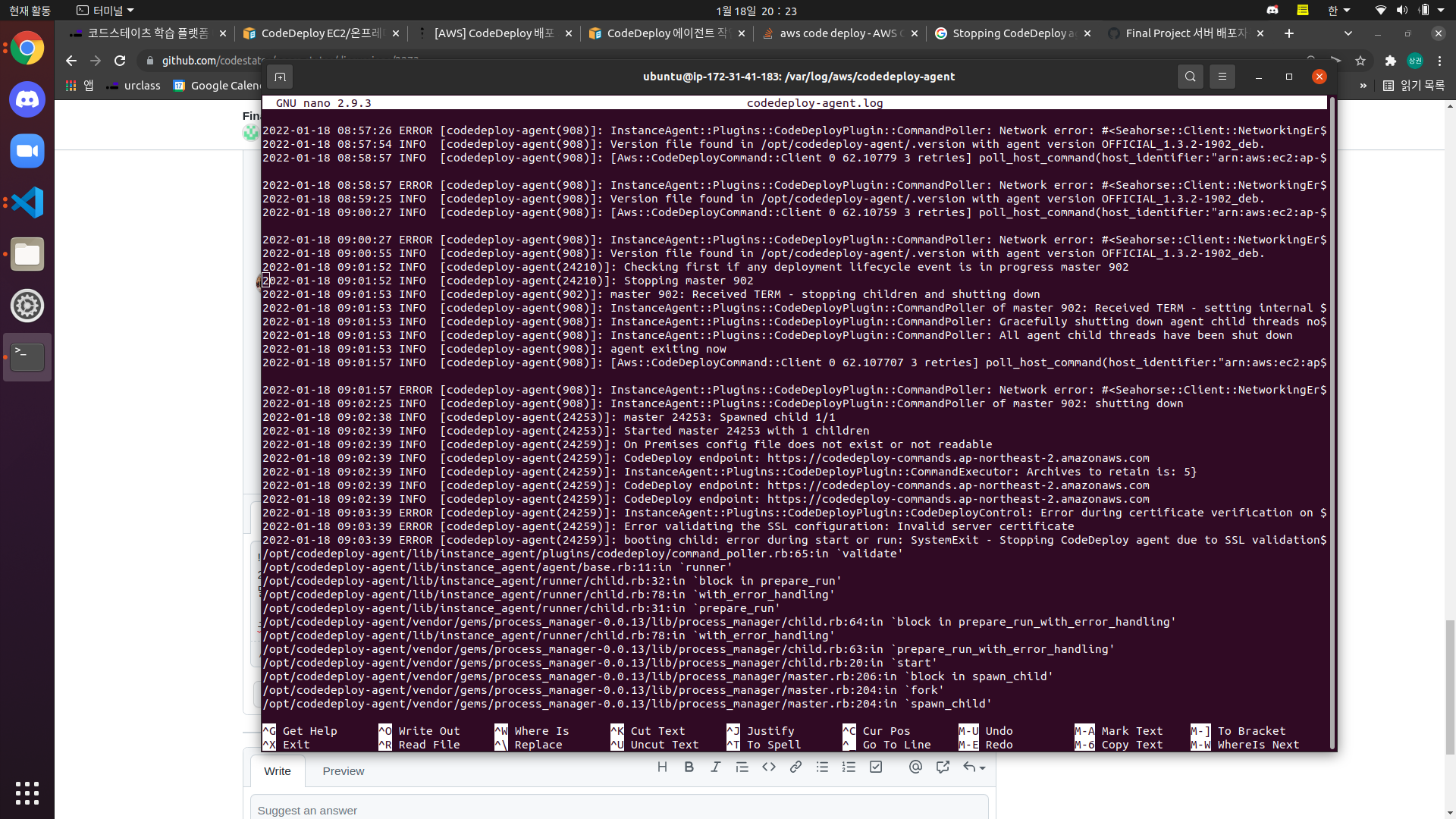Open Chrome profile avatar

click(x=1415, y=61)
